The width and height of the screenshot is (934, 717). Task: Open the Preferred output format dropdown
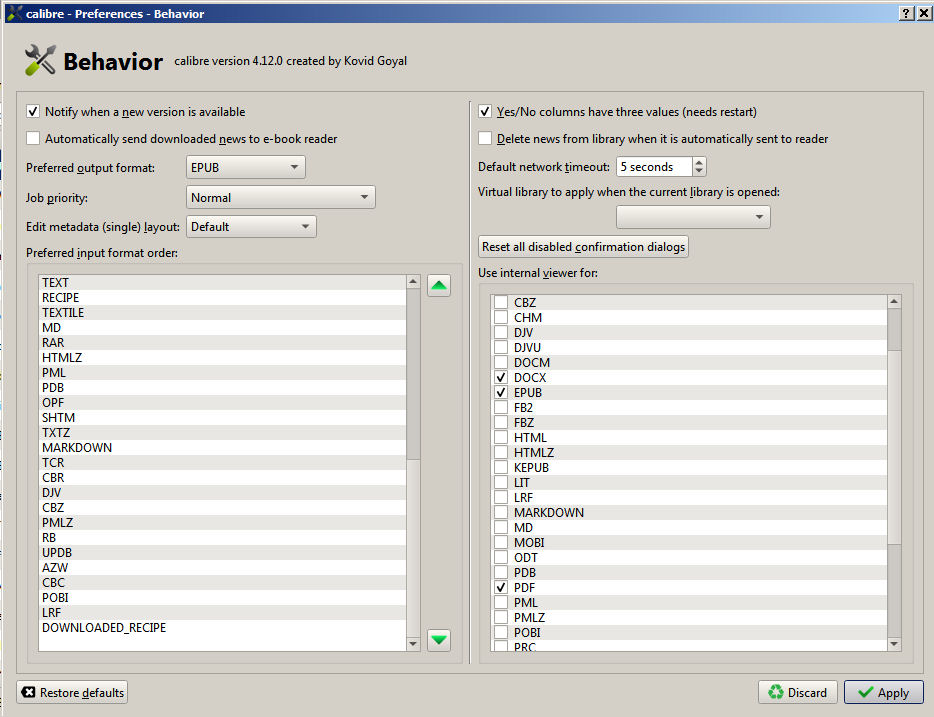[x=245, y=167]
